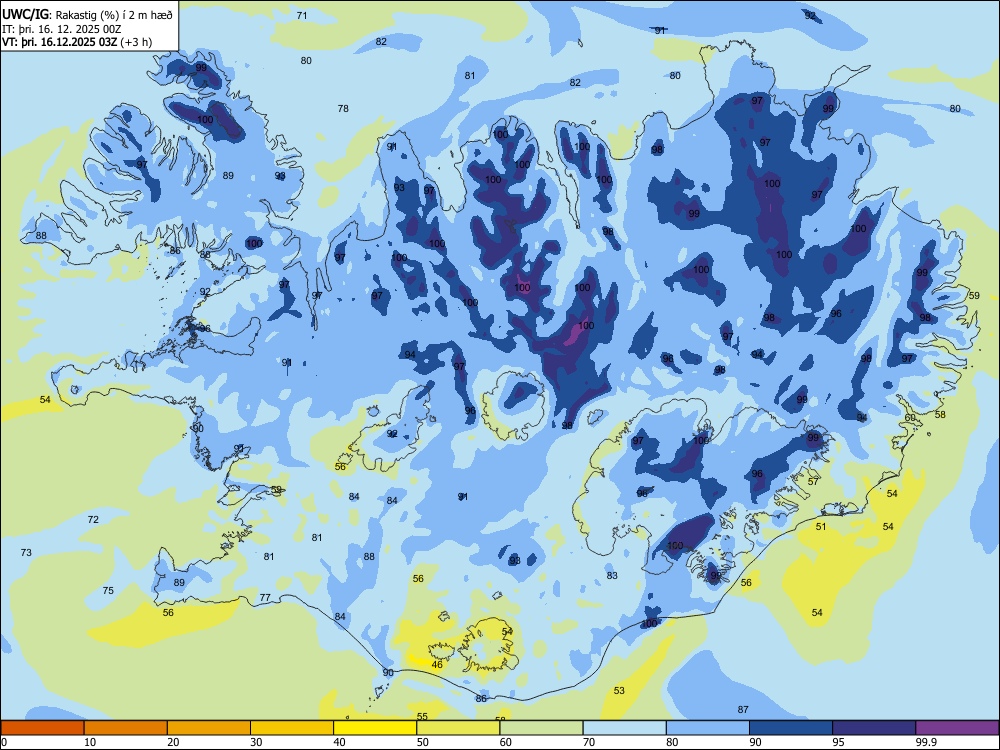Select the '53' humidity value on the map
Image resolution: width=1000 pixels, height=750 pixels.
619,691
